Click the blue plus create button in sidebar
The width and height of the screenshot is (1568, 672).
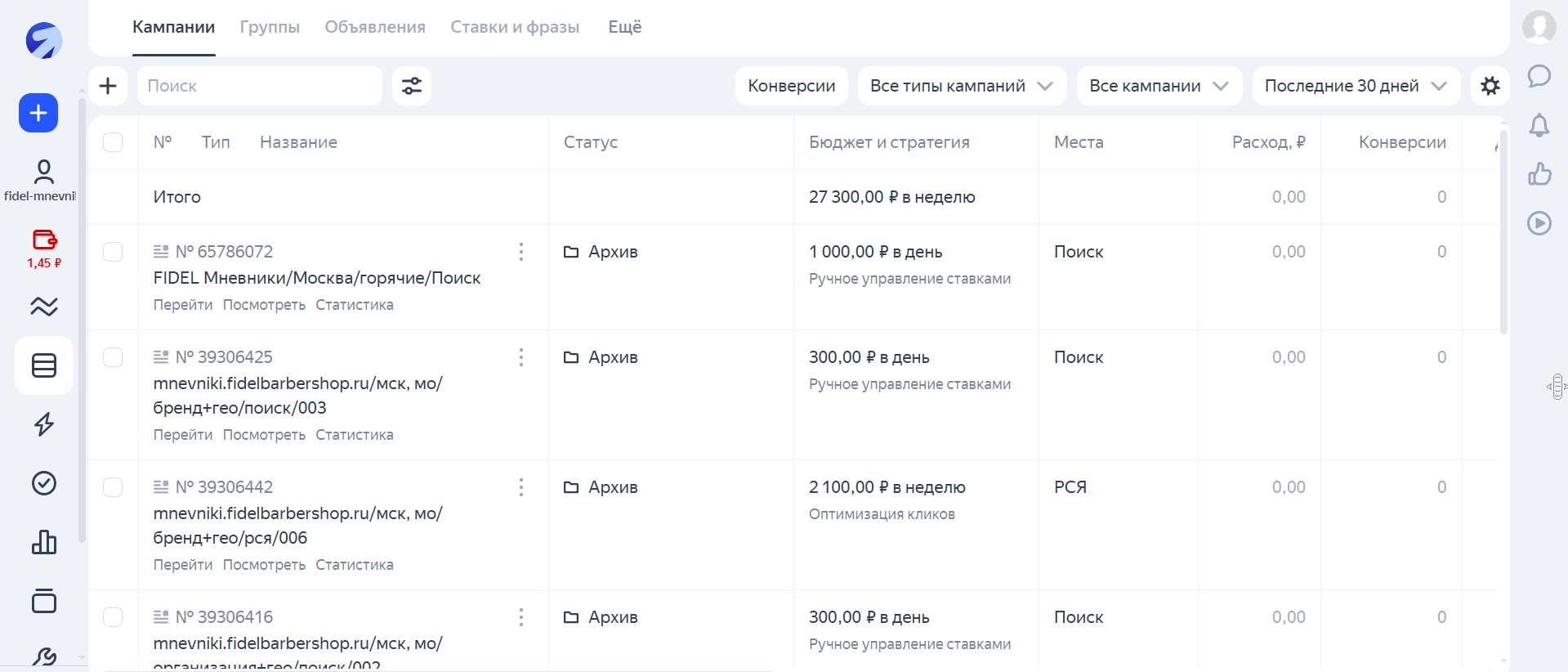point(38,113)
